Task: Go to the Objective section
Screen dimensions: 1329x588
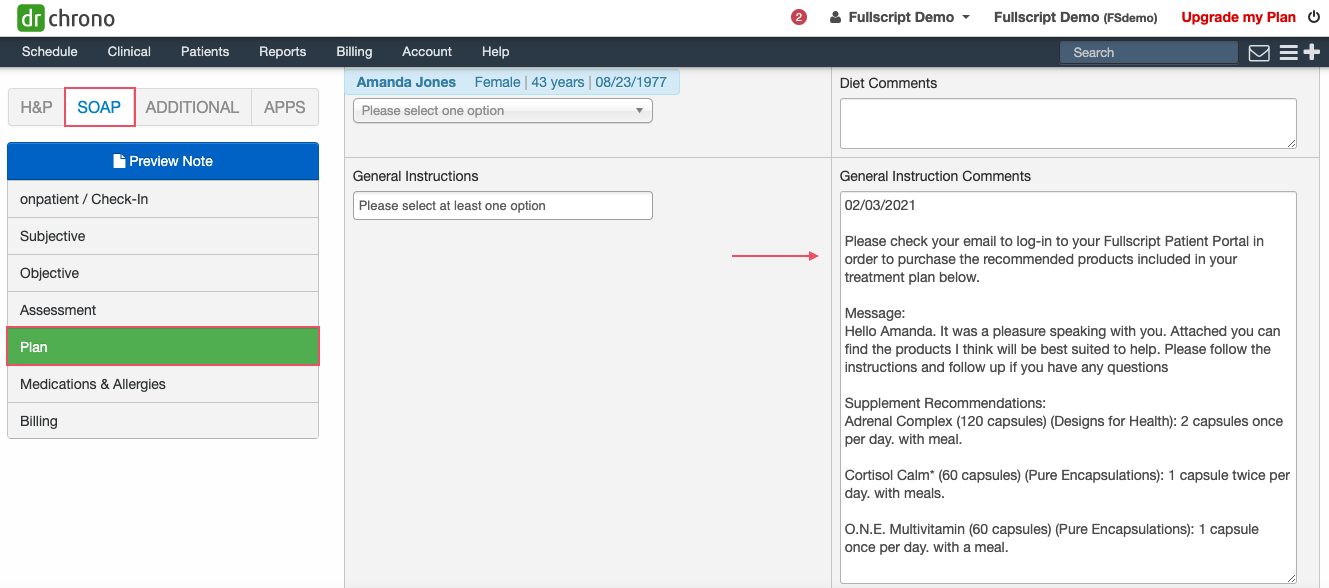Action: (163, 273)
